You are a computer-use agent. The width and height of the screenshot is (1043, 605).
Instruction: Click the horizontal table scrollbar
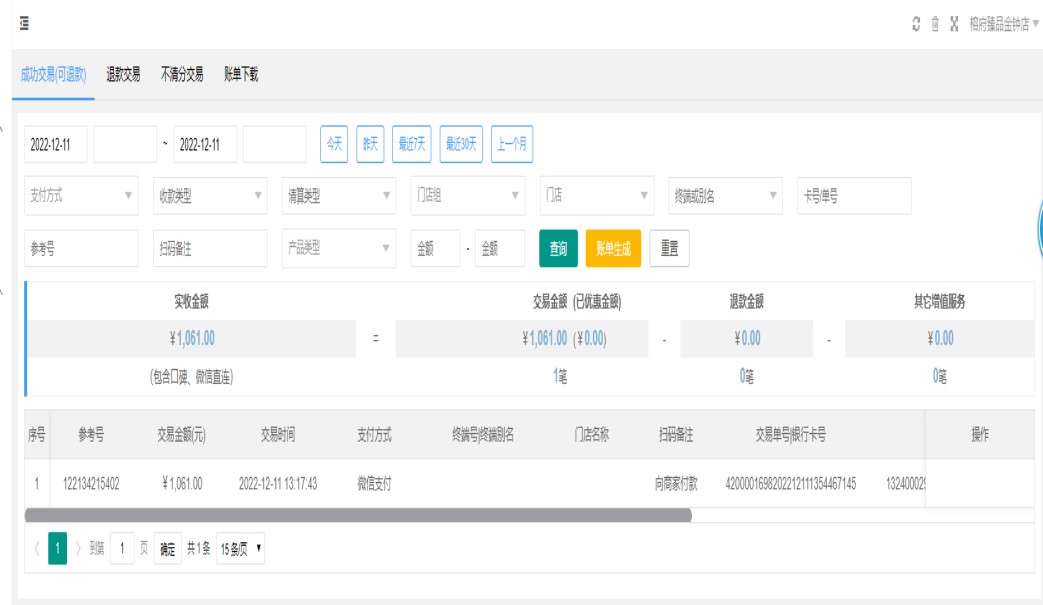coord(357,515)
